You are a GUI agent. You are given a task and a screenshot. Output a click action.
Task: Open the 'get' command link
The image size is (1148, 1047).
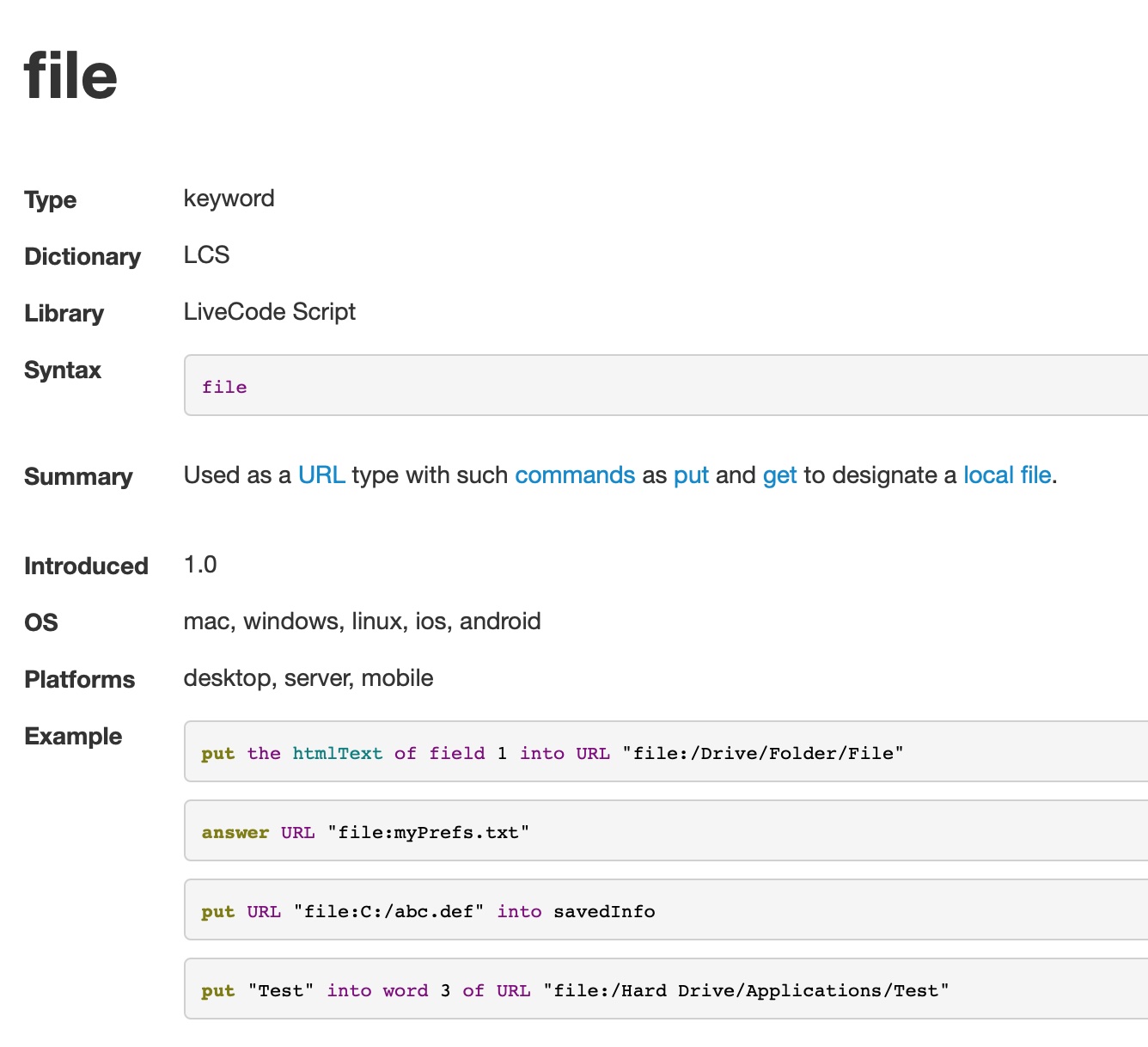point(779,475)
